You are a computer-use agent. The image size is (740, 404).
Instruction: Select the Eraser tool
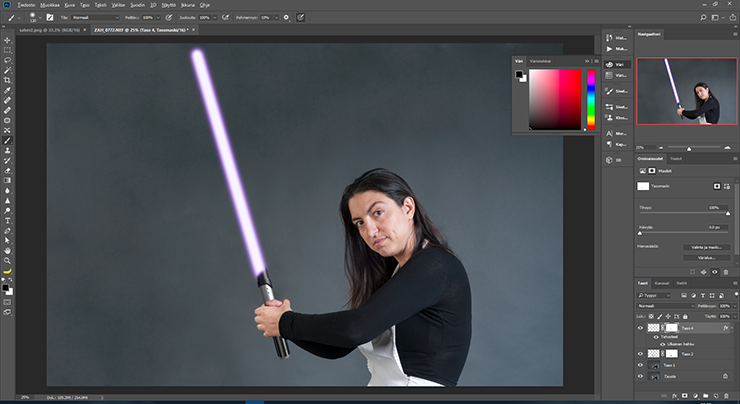point(7,170)
